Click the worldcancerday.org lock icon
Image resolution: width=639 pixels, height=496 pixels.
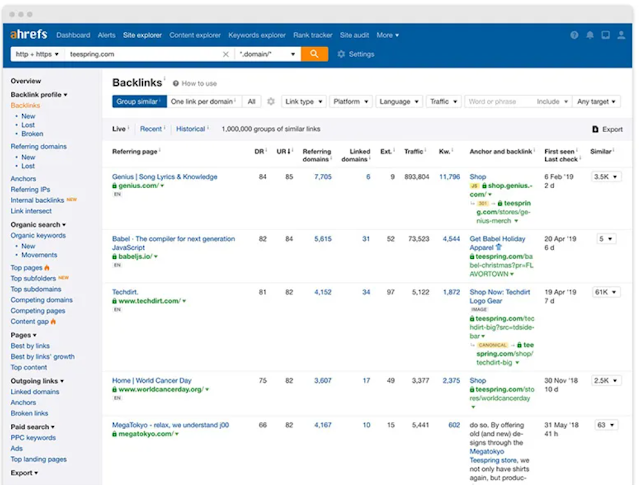click(x=115, y=390)
